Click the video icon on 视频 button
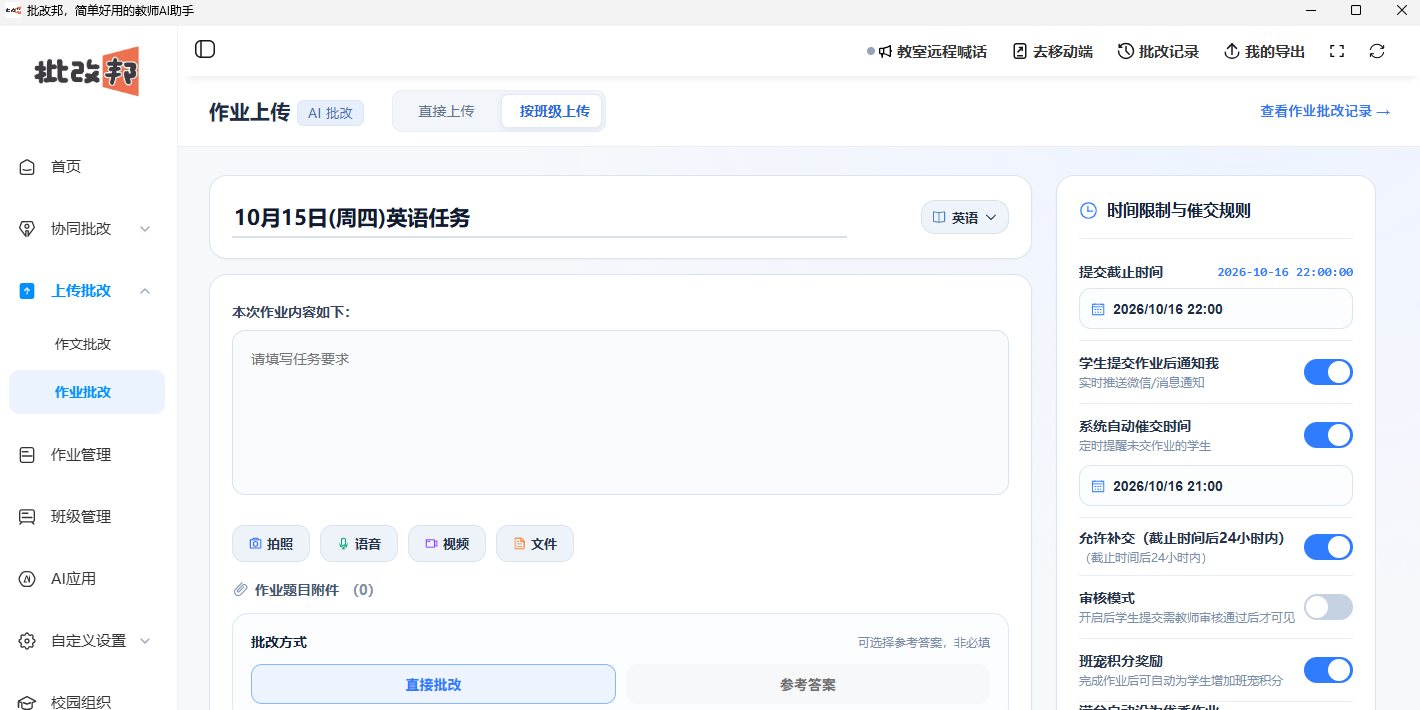This screenshot has height=710, width=1420. pos(431,544)
